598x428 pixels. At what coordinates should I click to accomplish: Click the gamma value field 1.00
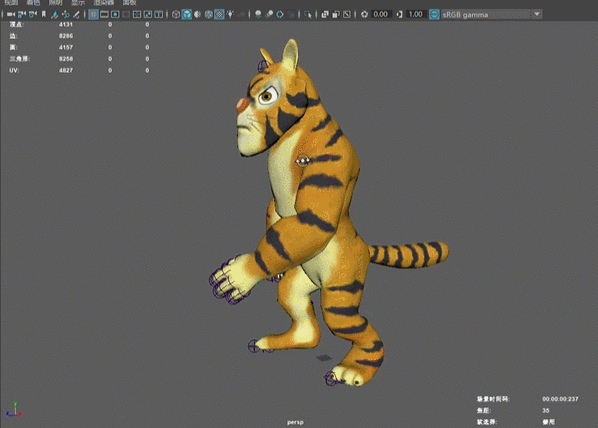416,14
